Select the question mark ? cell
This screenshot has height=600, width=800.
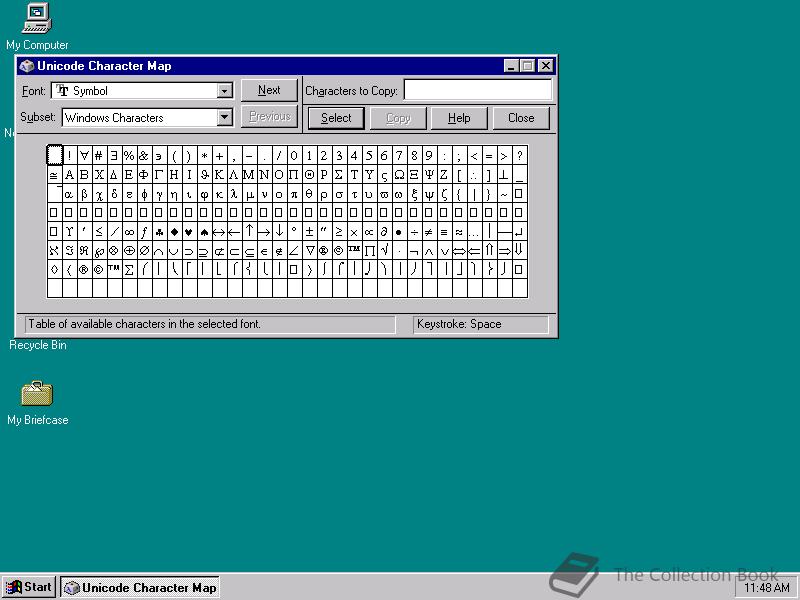[x=519, y=156]
